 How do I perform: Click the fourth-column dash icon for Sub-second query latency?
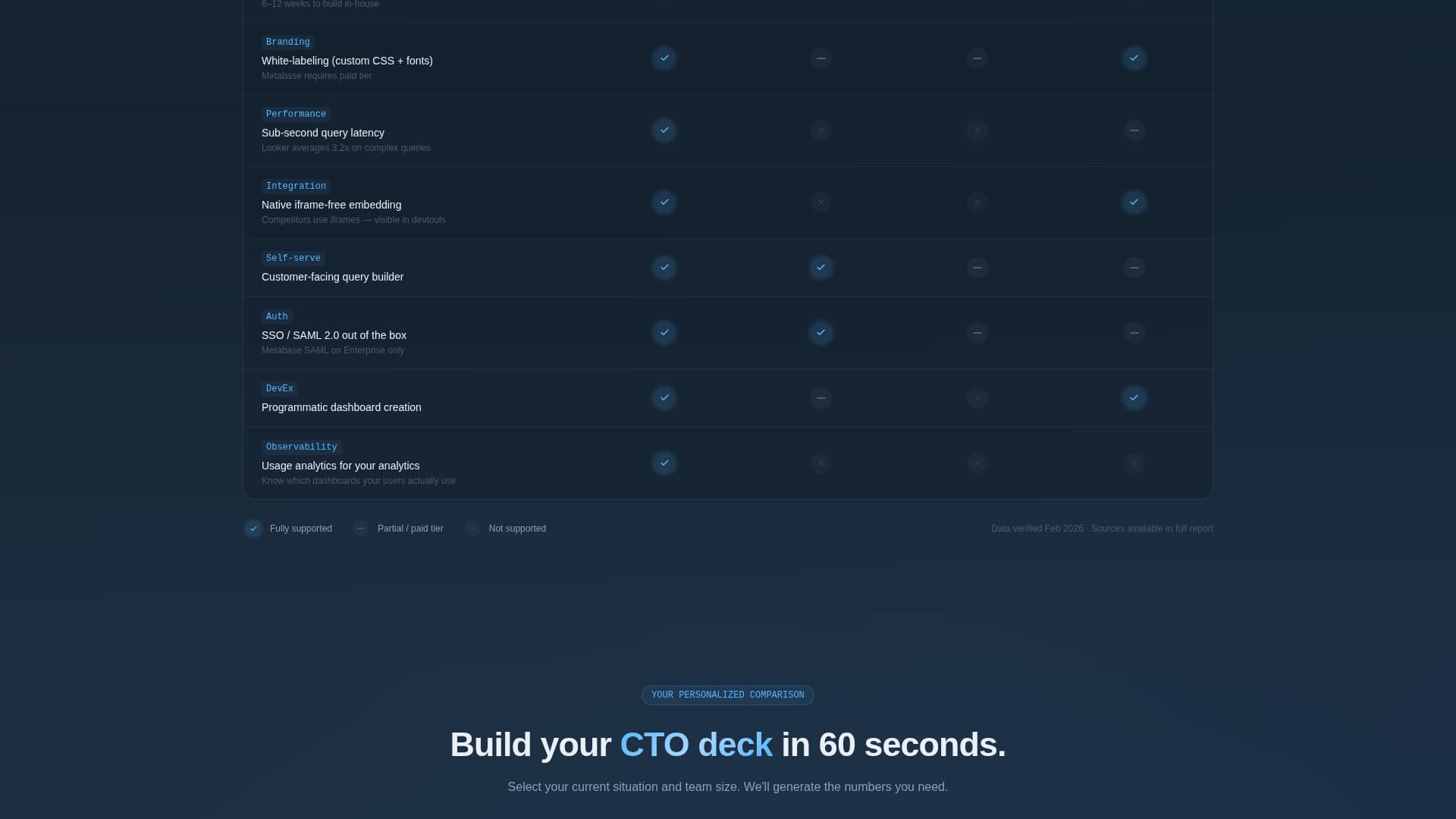pos(1134,130)
